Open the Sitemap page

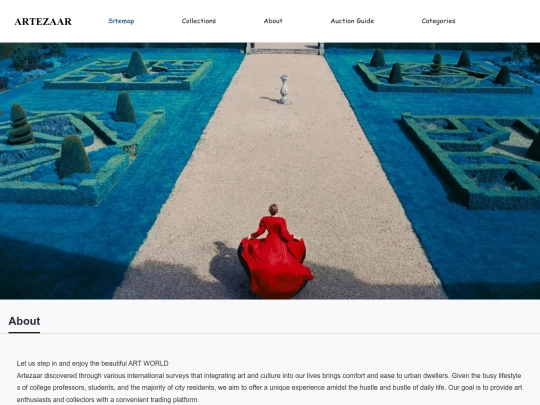121,21
